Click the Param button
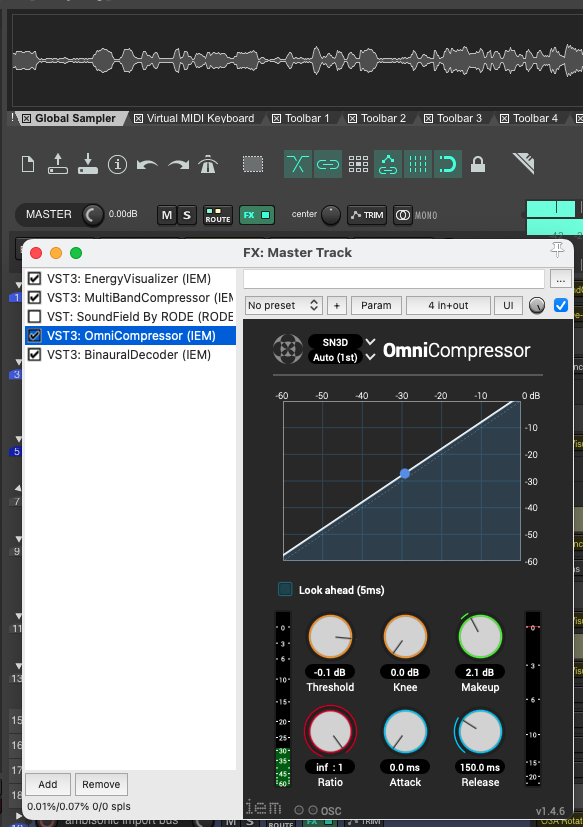Image resolution: width=583 pixels, height=827 pixels. (x=376, y=305)
